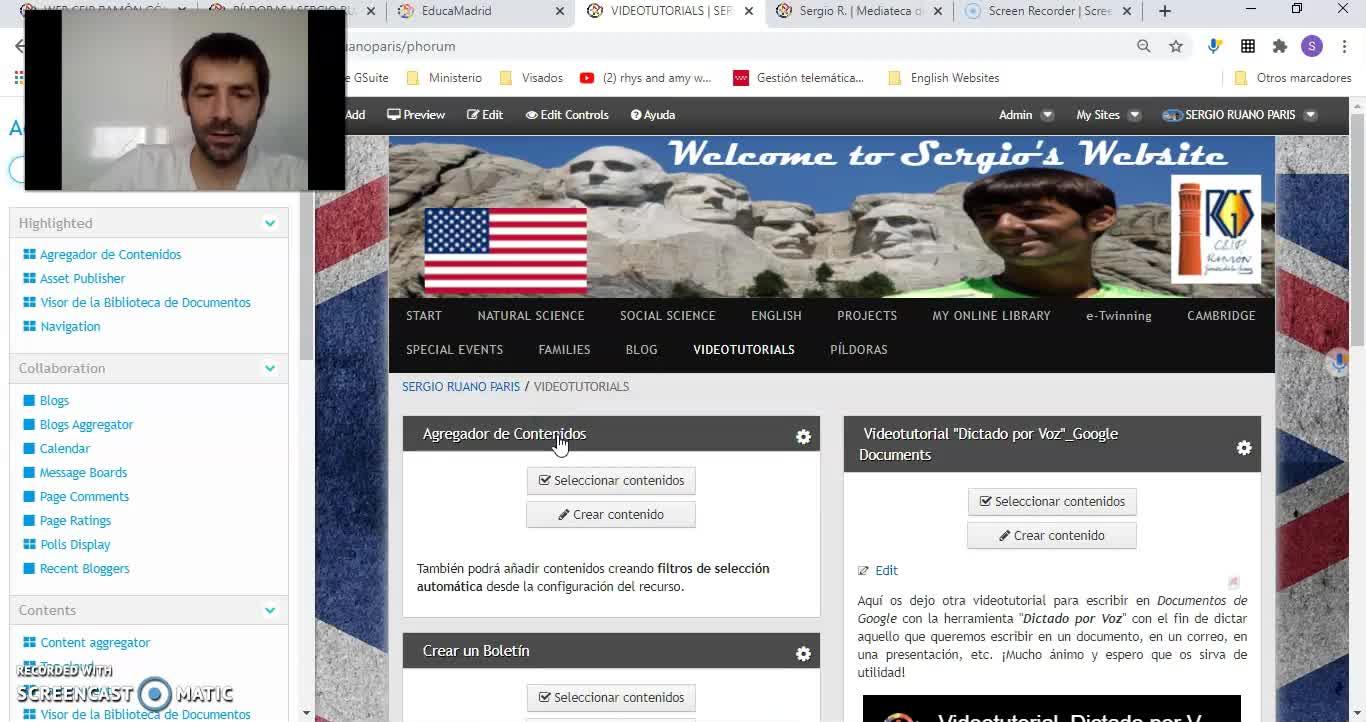Add Content aggregator from Contents

95,642
